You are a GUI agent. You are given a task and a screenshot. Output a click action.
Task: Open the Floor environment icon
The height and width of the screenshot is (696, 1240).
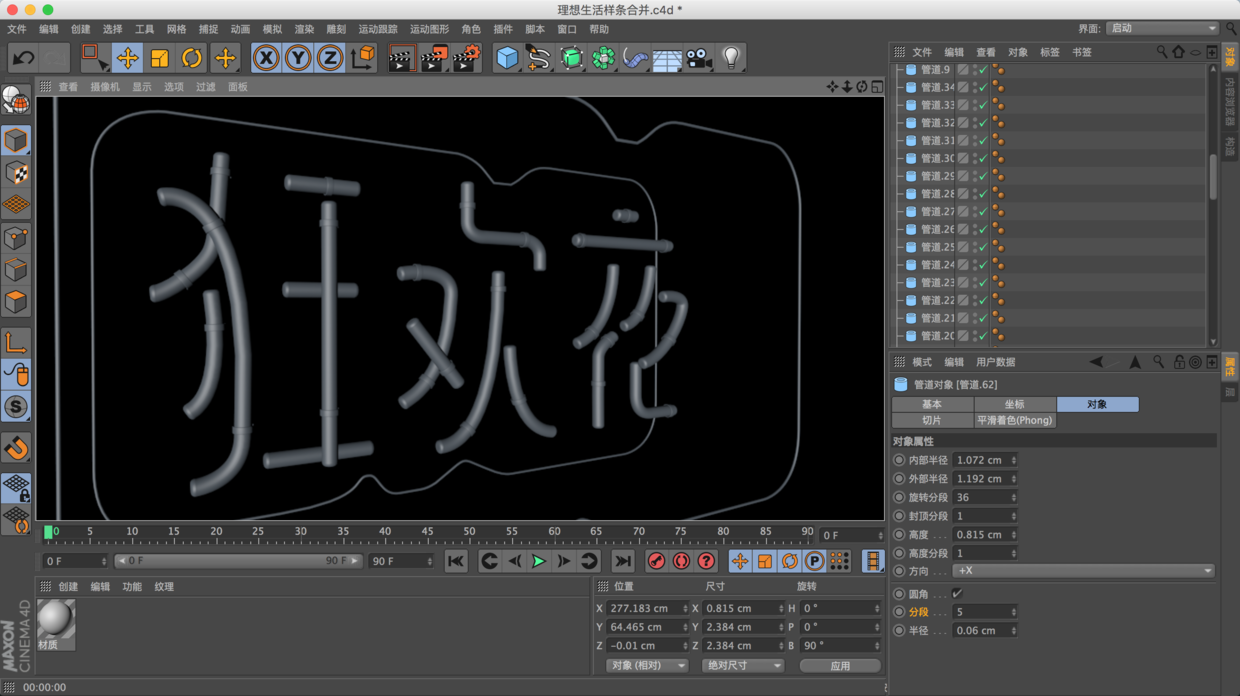coord(667,58)
